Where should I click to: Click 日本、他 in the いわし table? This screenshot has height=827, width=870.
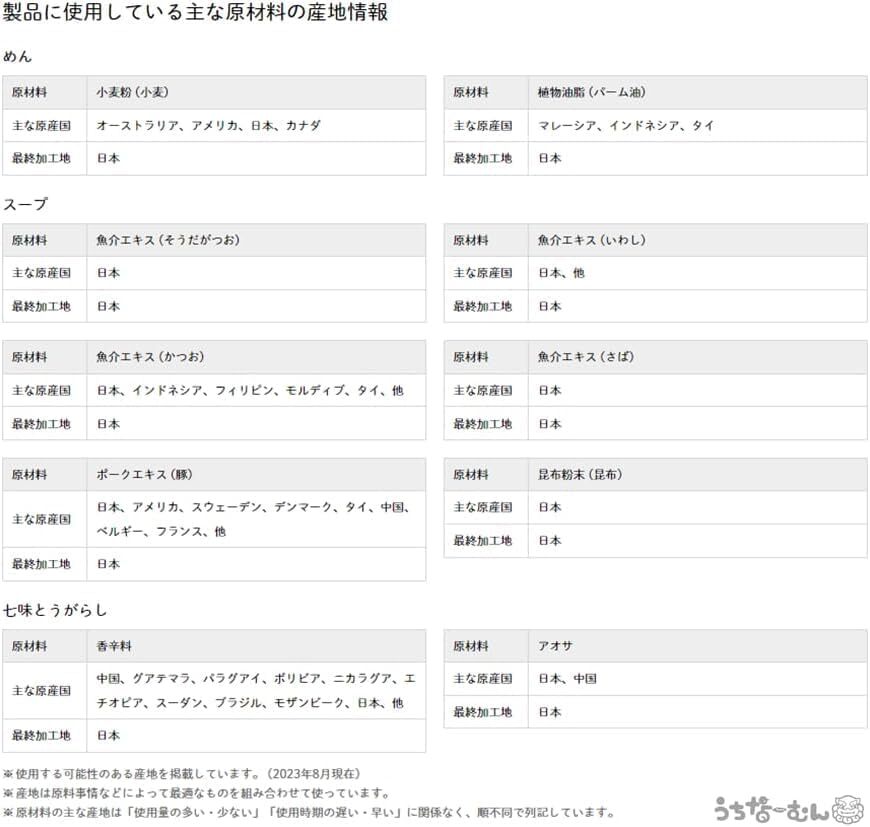click(x=562, y=273)
